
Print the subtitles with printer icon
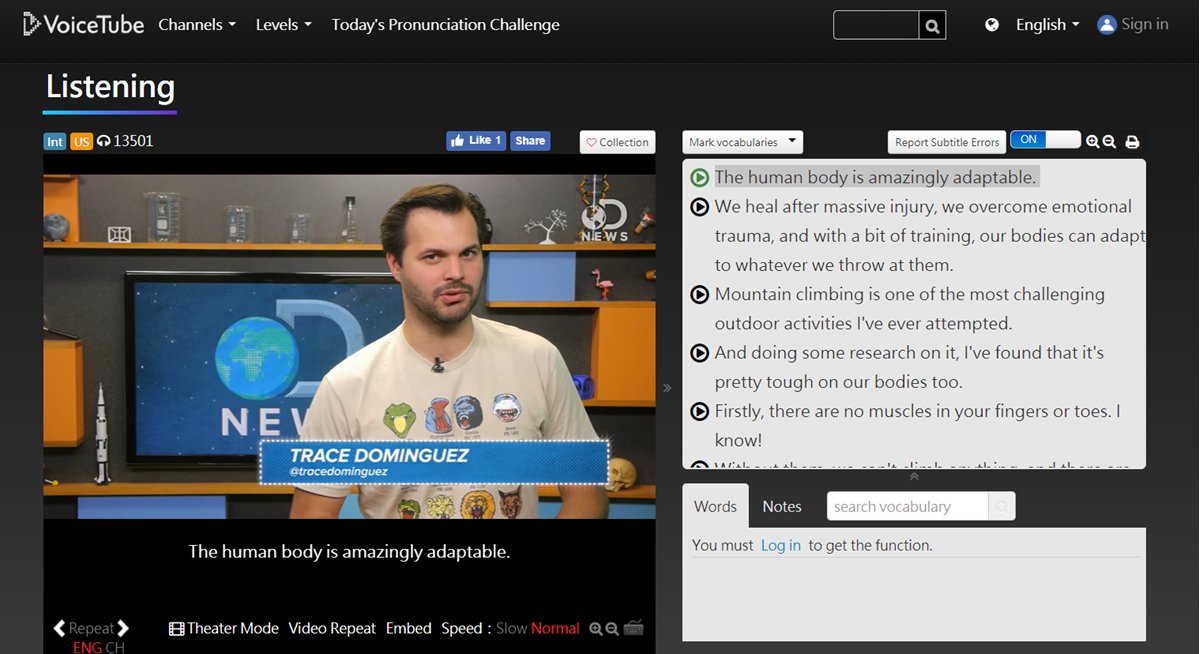tap(1132, 142)
